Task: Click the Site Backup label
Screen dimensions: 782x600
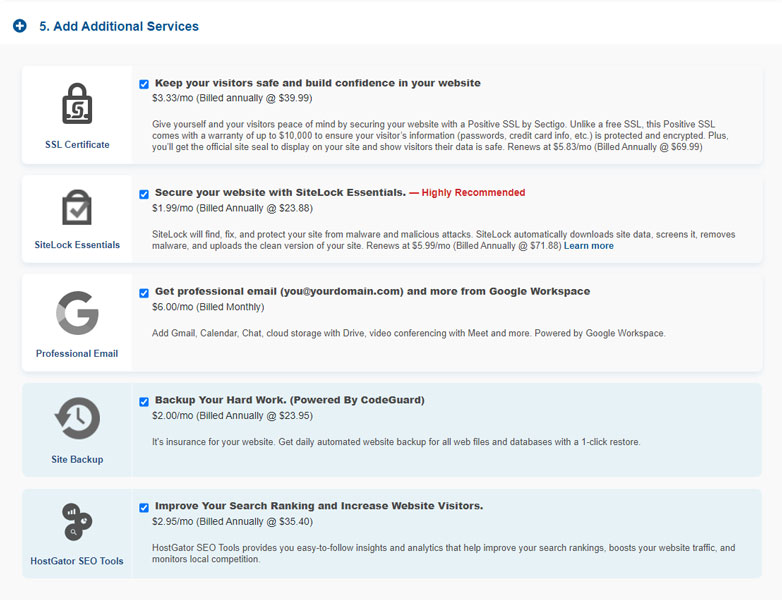Action: (x=77, y=459)
